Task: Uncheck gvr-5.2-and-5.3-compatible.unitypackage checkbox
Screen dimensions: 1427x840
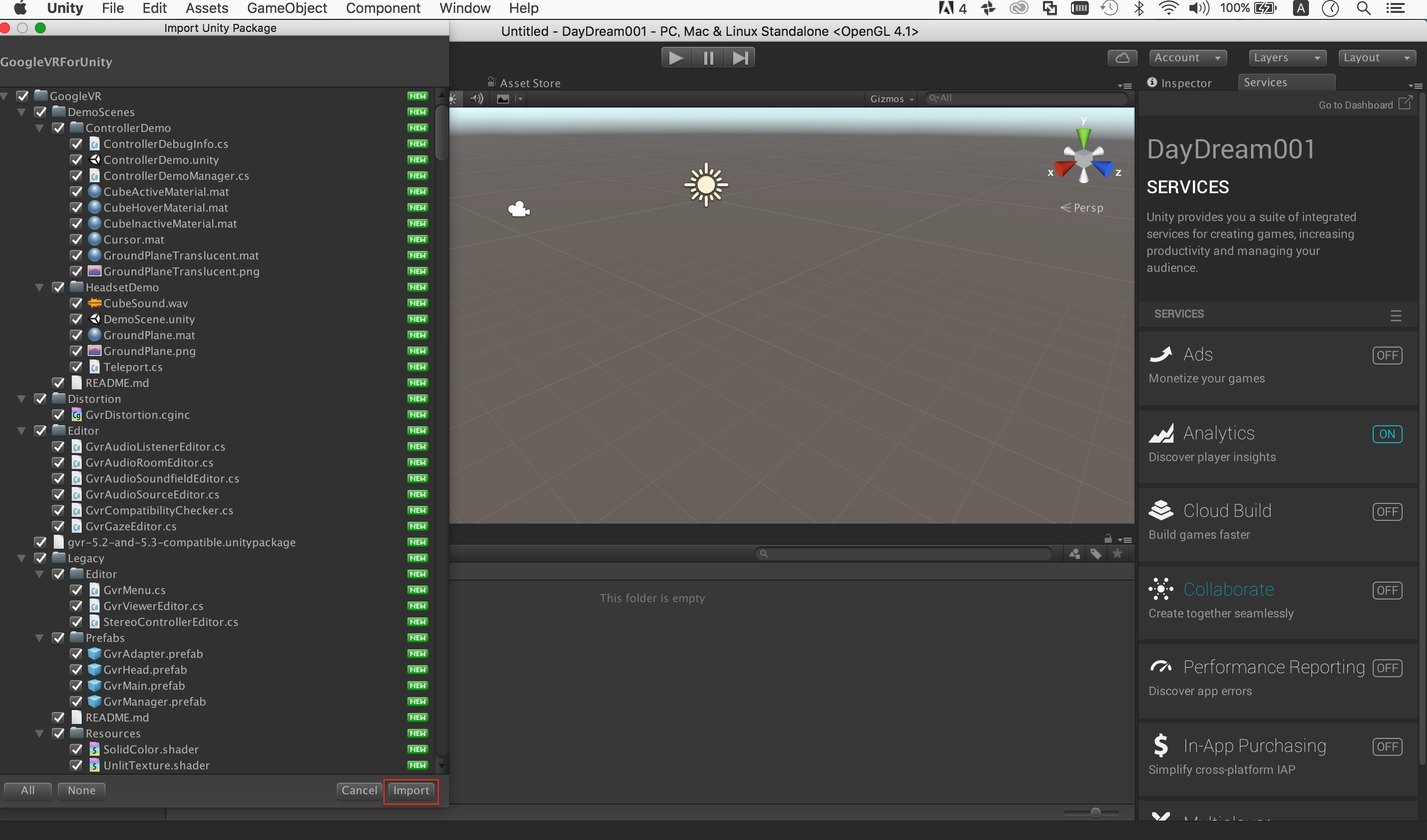Action: [x=41, y=542]
